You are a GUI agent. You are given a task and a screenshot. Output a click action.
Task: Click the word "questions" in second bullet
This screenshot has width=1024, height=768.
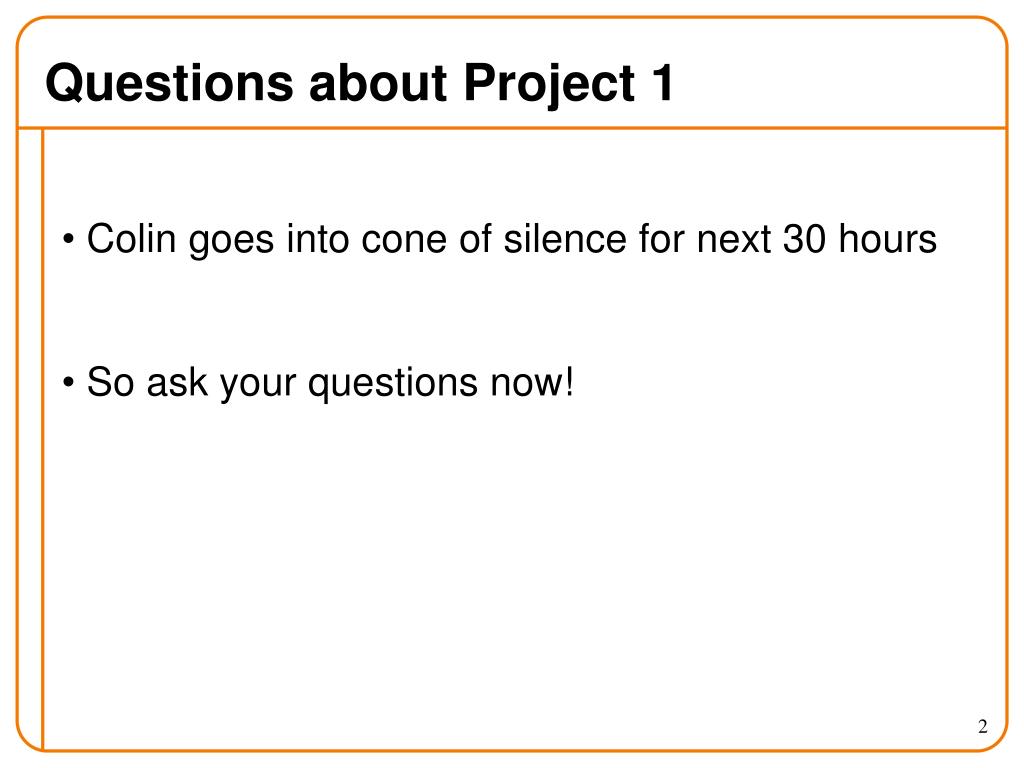(392, 385)
